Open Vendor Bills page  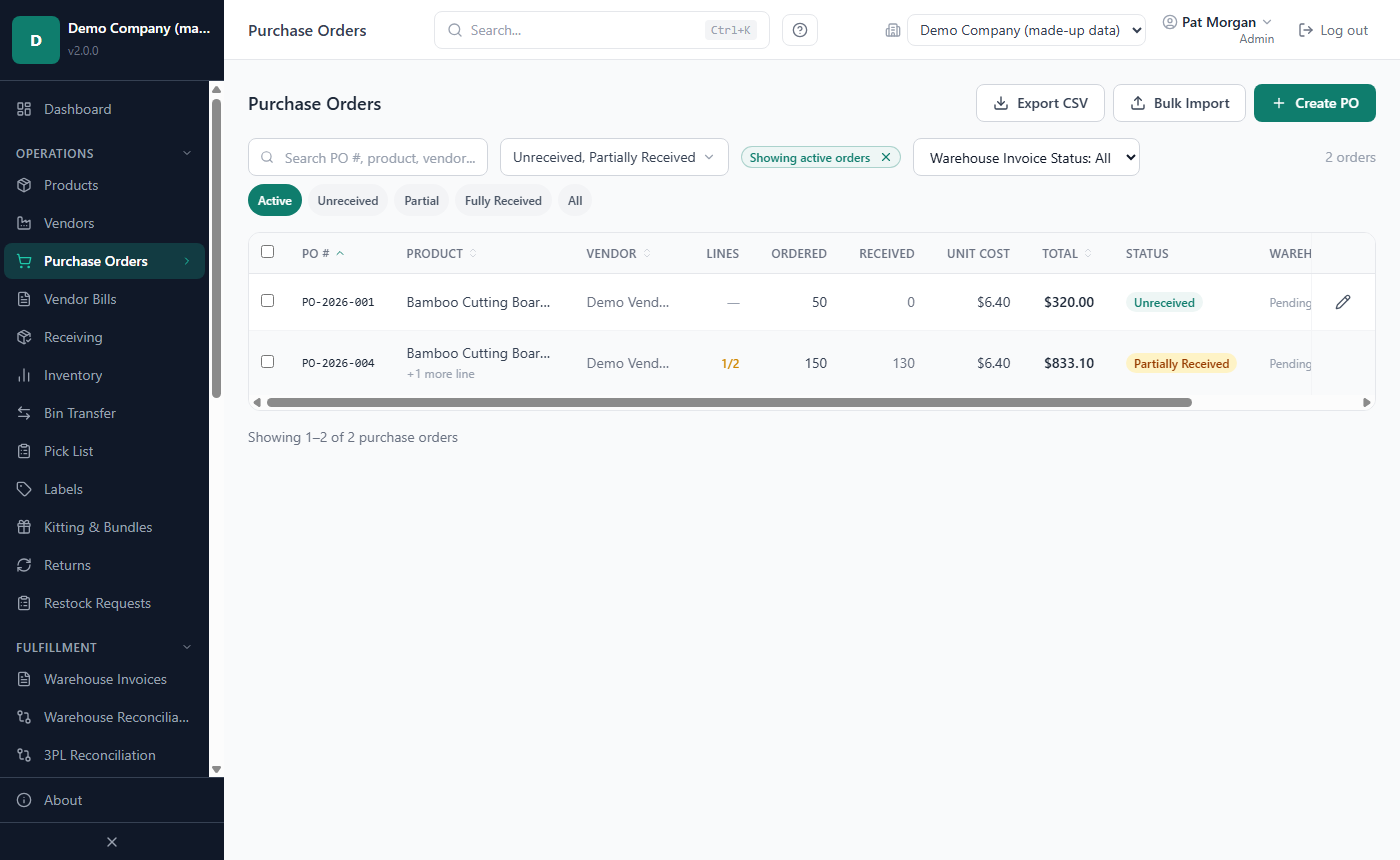(104, 299)
